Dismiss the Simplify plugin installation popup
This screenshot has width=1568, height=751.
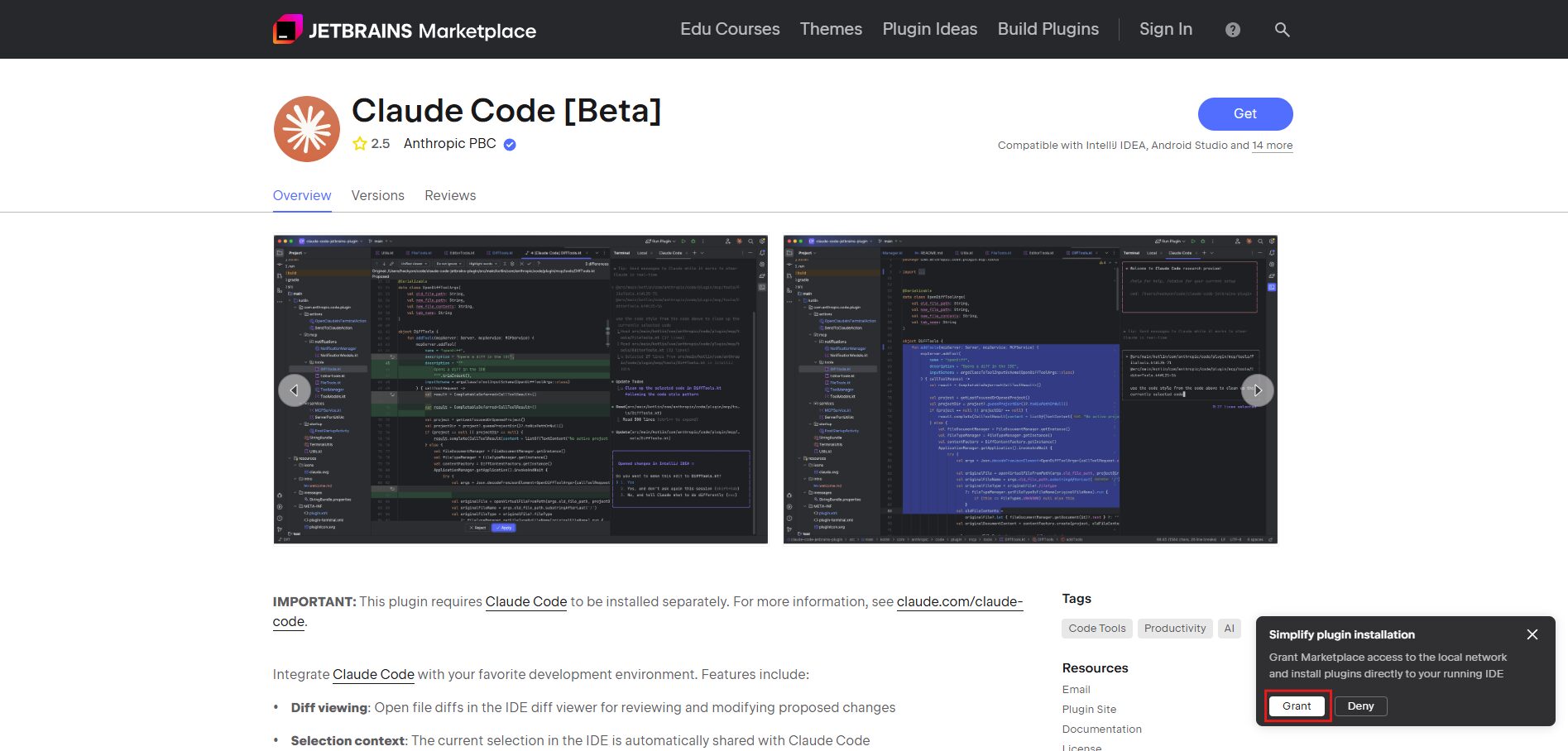(x=1532, y=634)
